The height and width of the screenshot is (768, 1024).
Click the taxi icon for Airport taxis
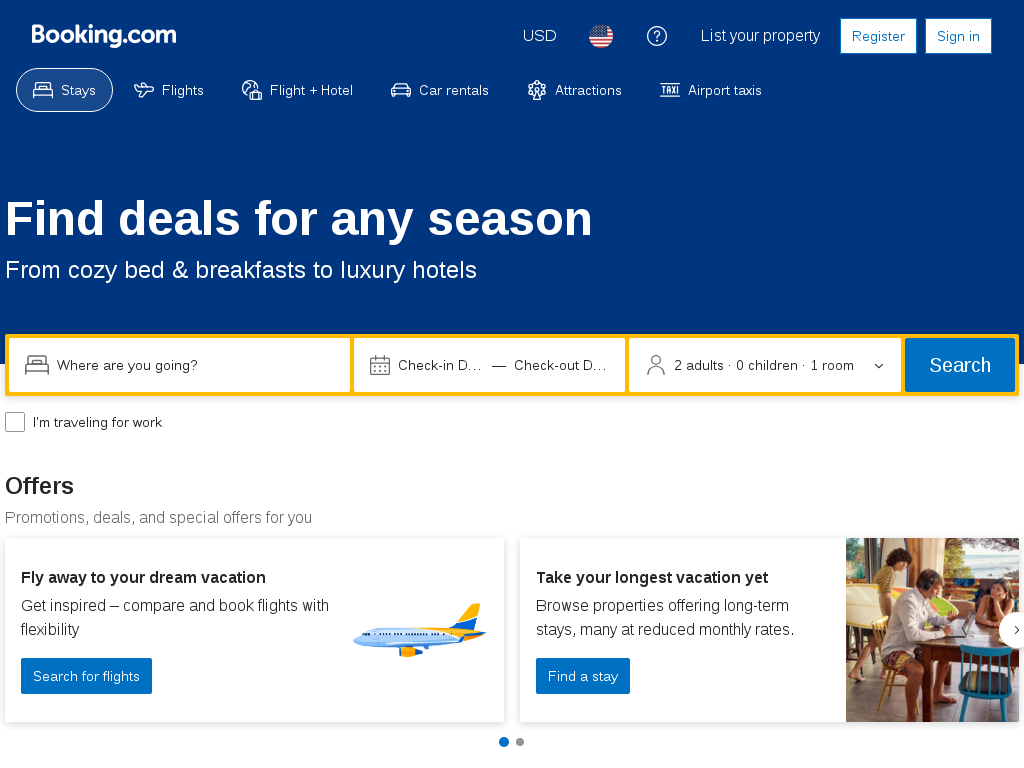(x=669, y=90)
